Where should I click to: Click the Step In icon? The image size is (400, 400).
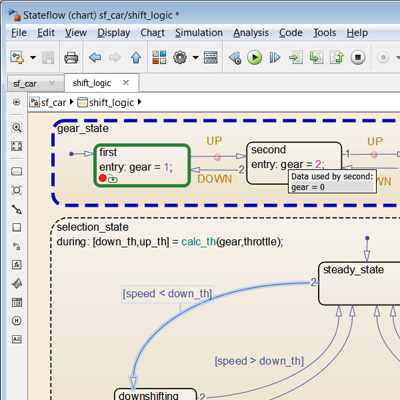coord(296,58)
